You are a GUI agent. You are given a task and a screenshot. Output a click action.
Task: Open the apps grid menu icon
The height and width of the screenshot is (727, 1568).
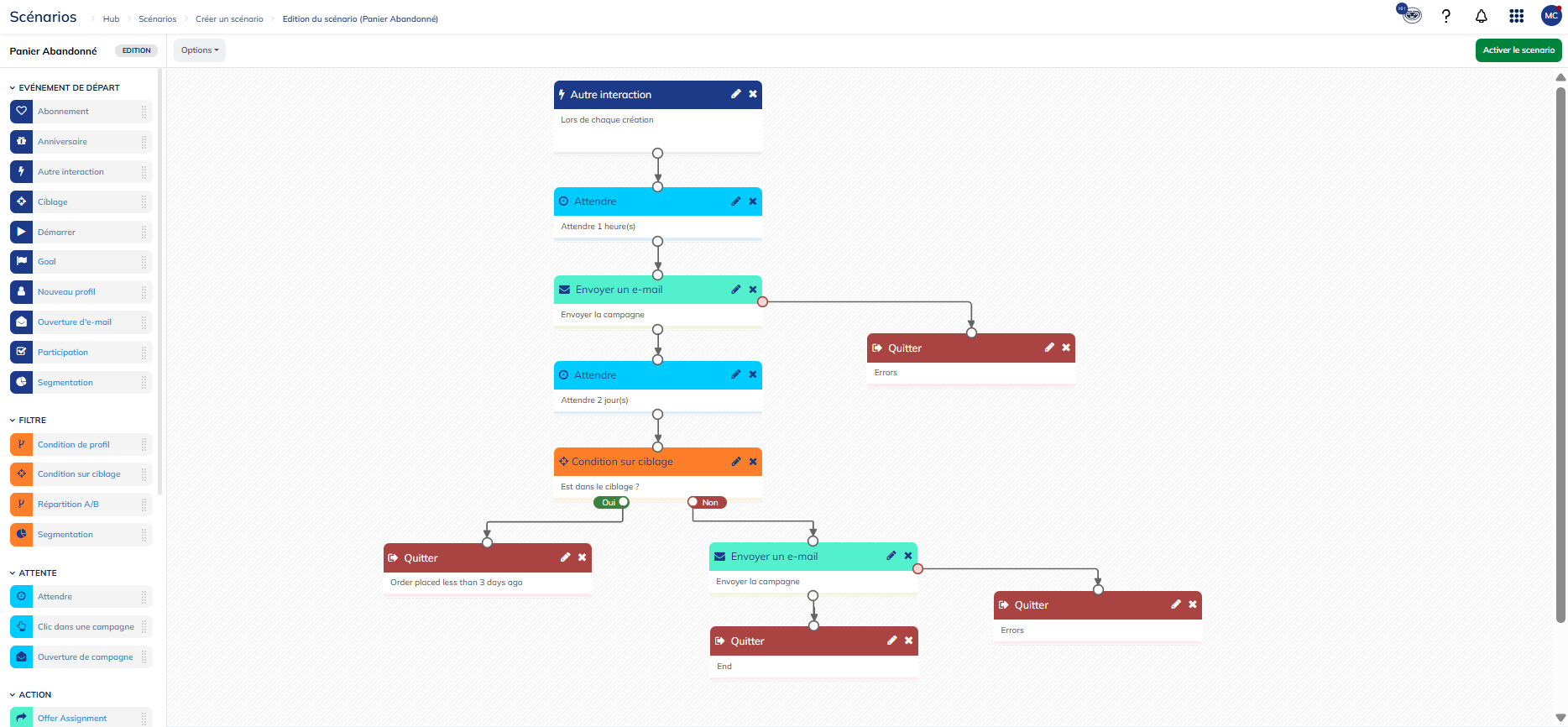click(1516, 16)
